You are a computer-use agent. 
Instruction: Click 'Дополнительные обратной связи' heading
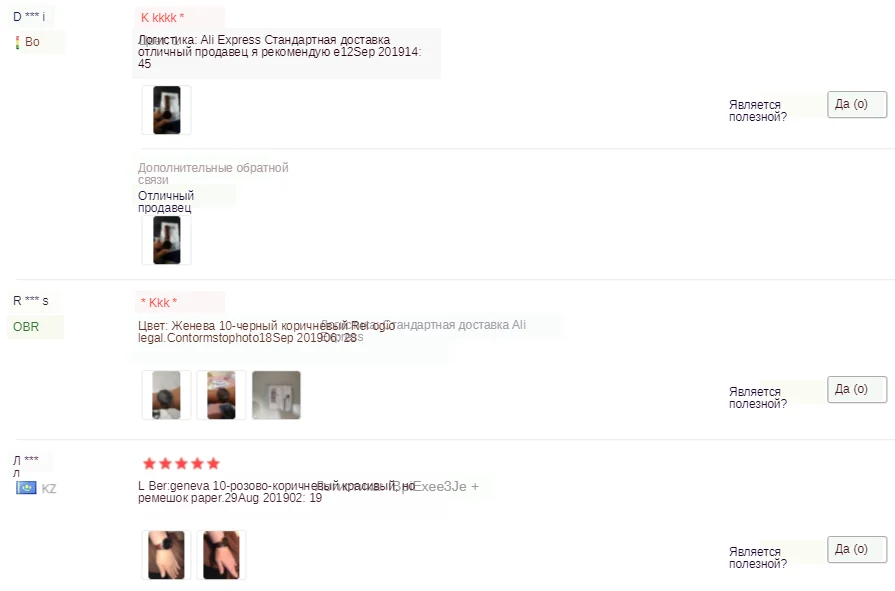pyautogui.click(x=213, y=174)
